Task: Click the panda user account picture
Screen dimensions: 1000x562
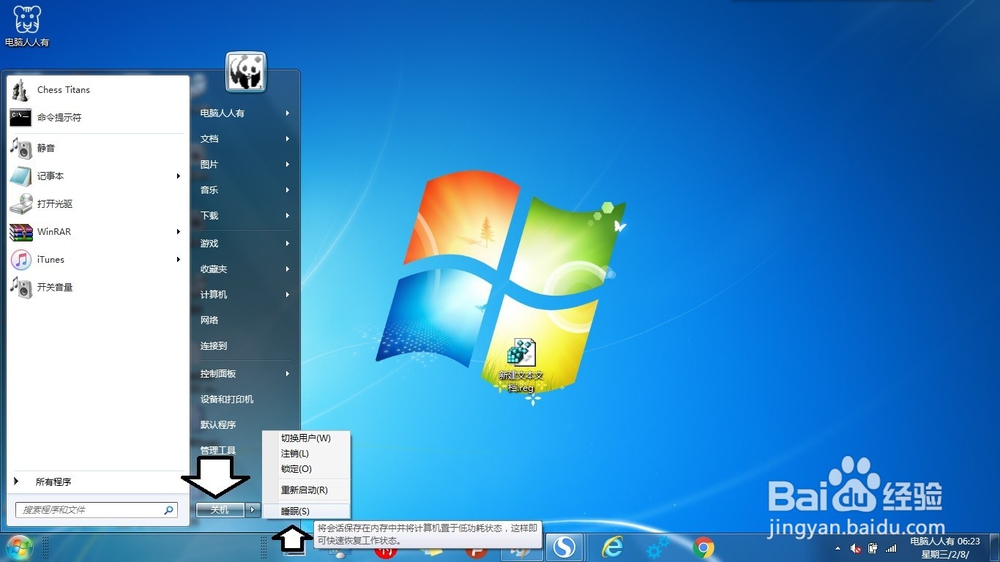Action: click(246, 71)
